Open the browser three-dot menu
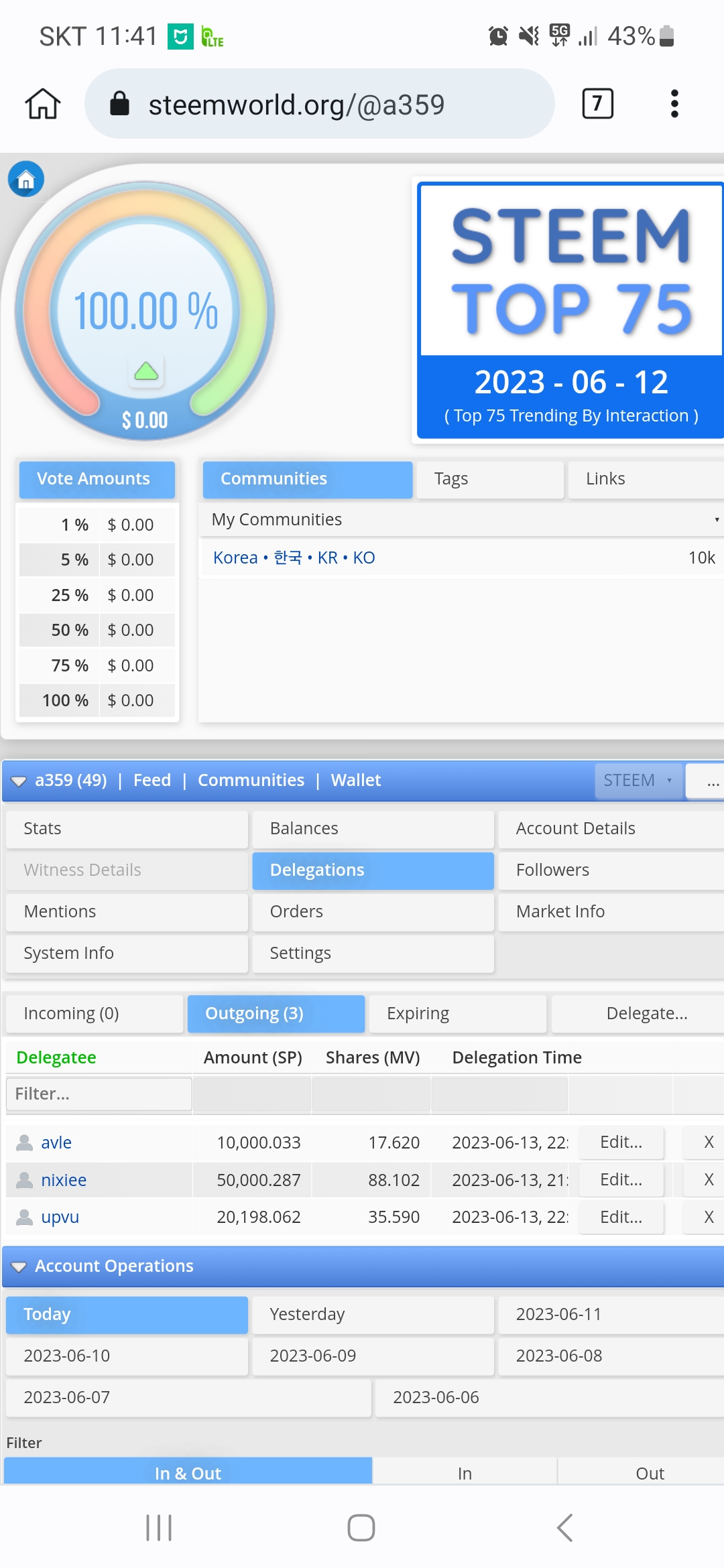This screenshot has width=724, height=1568. pyautogui.click(x=674, y=104)
